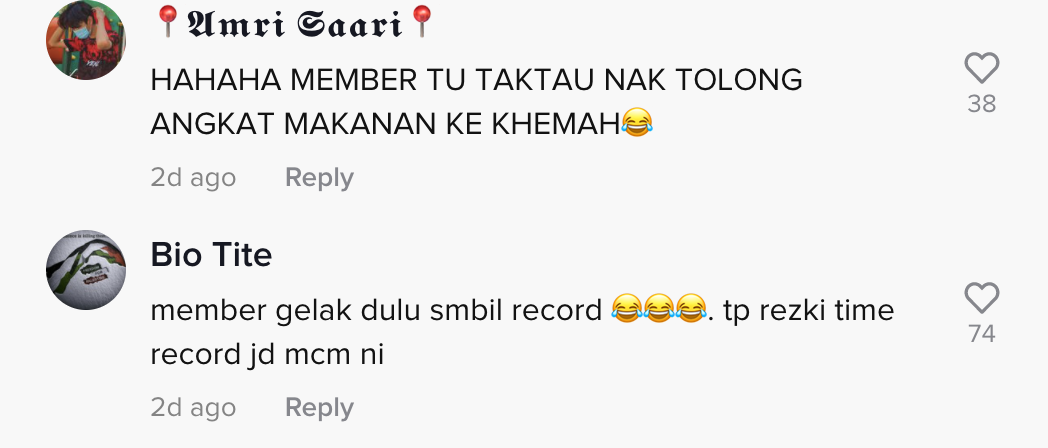The image size is (1048, 448).
Task: Click the pin emoji after Amri Saari
Action: pyautogui.click(x=422, y=22)
